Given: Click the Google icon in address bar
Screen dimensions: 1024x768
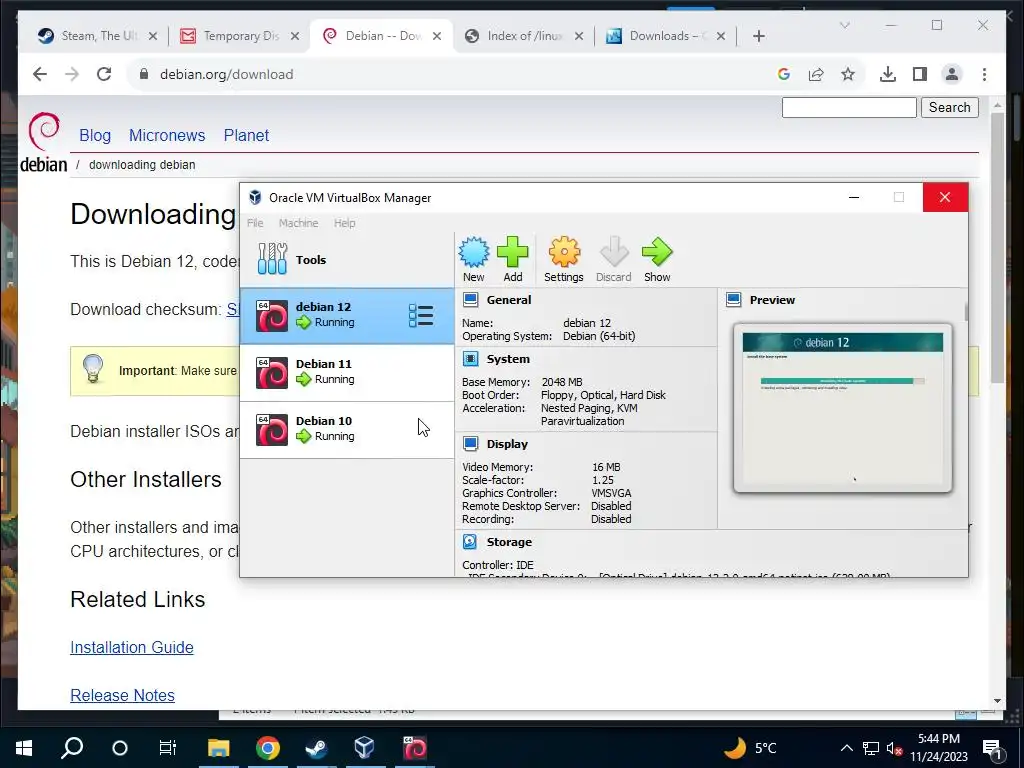Looking at the screenshot, I should pyautogui.click(x=784, y=74).
